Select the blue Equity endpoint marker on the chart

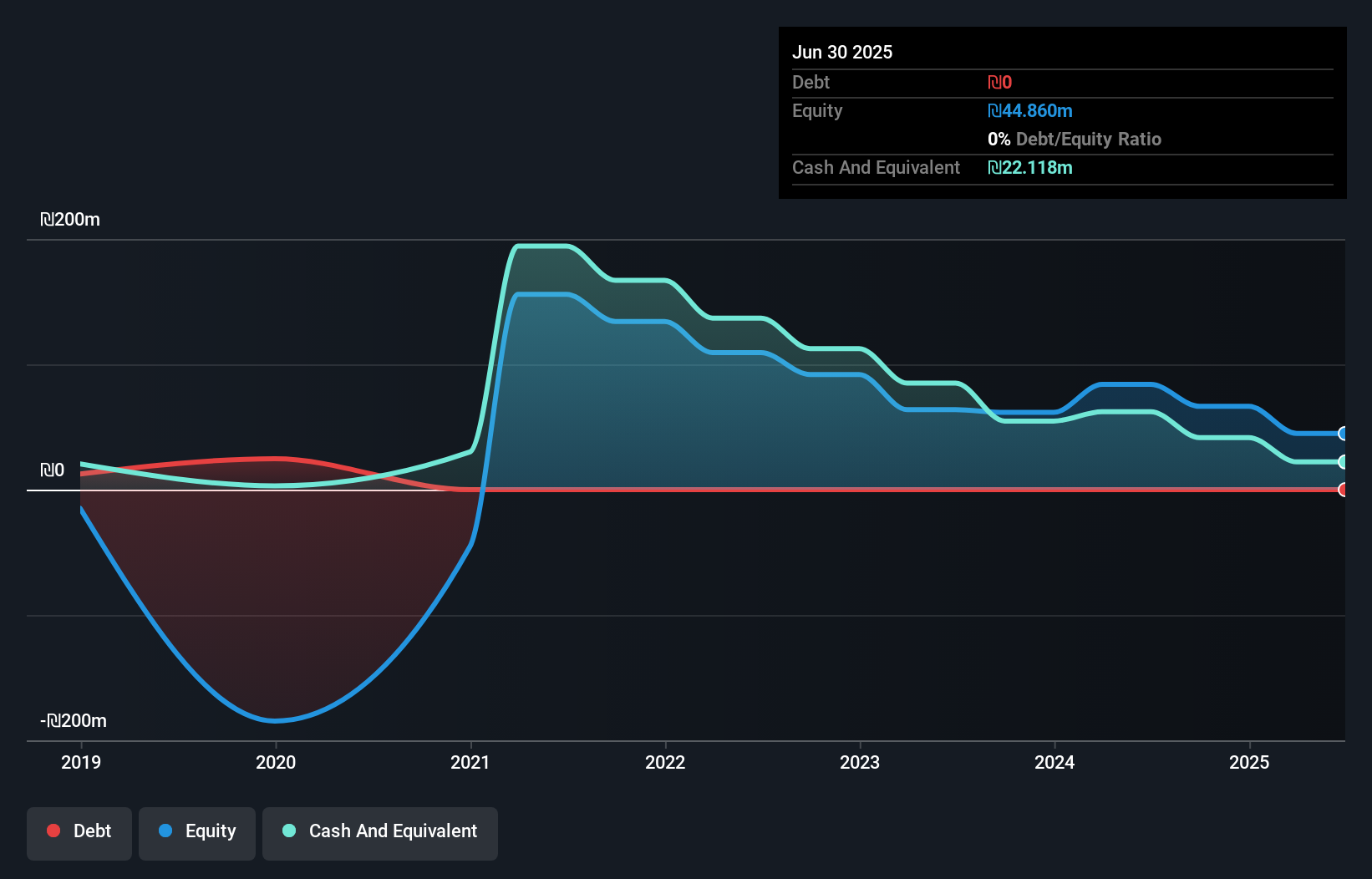point(1342,433)
